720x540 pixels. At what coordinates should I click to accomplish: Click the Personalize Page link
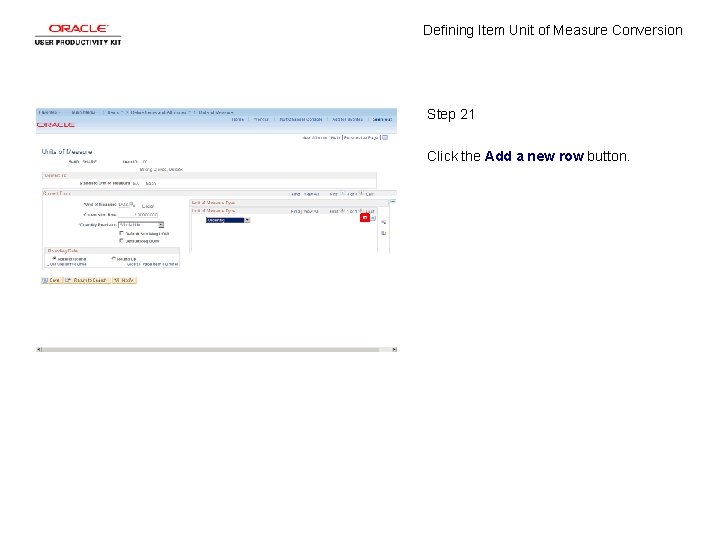click(361, 137)
